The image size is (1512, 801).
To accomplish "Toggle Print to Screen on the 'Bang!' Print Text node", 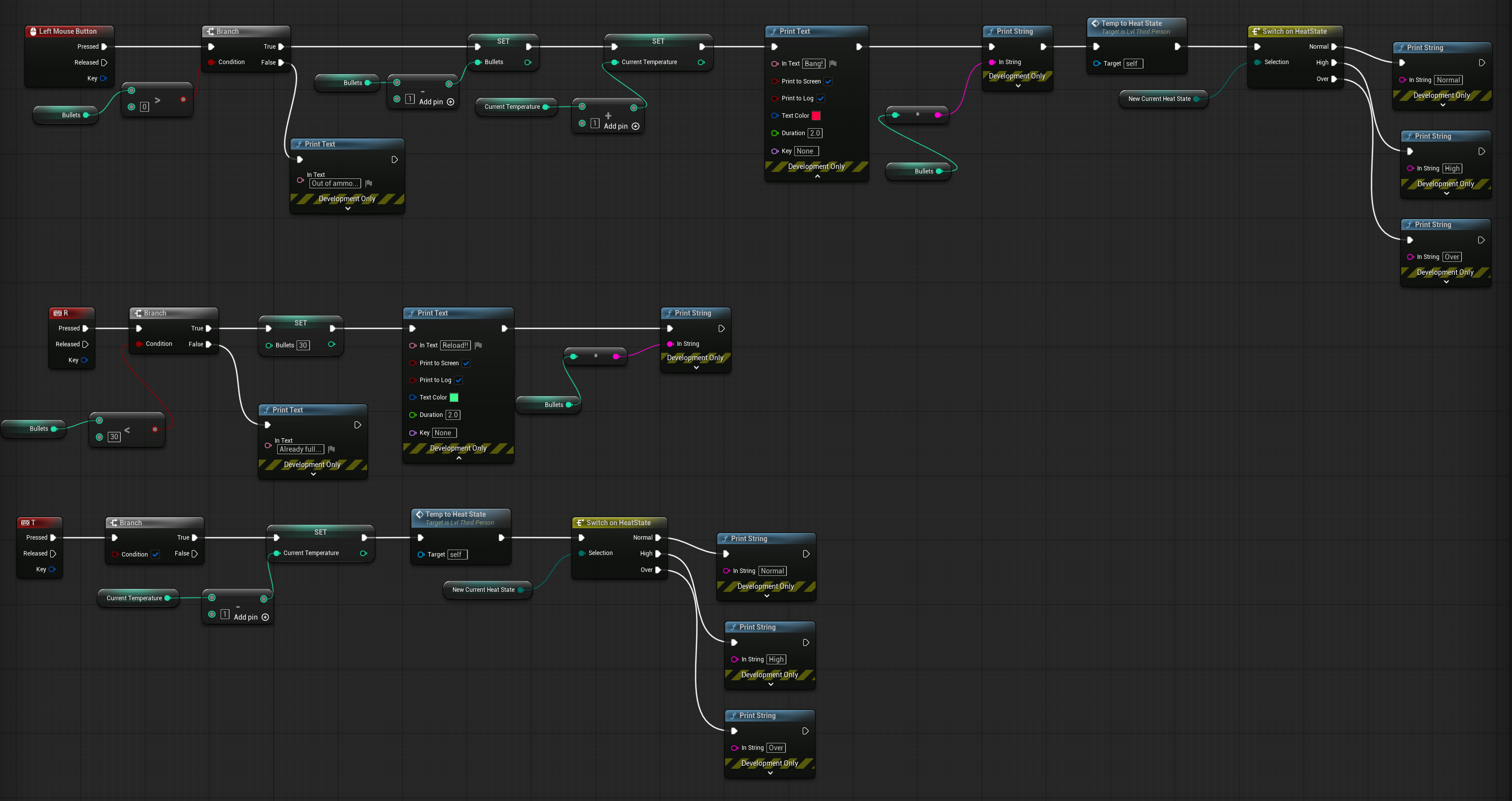I will pyautogui.click(x=828, y=81).
